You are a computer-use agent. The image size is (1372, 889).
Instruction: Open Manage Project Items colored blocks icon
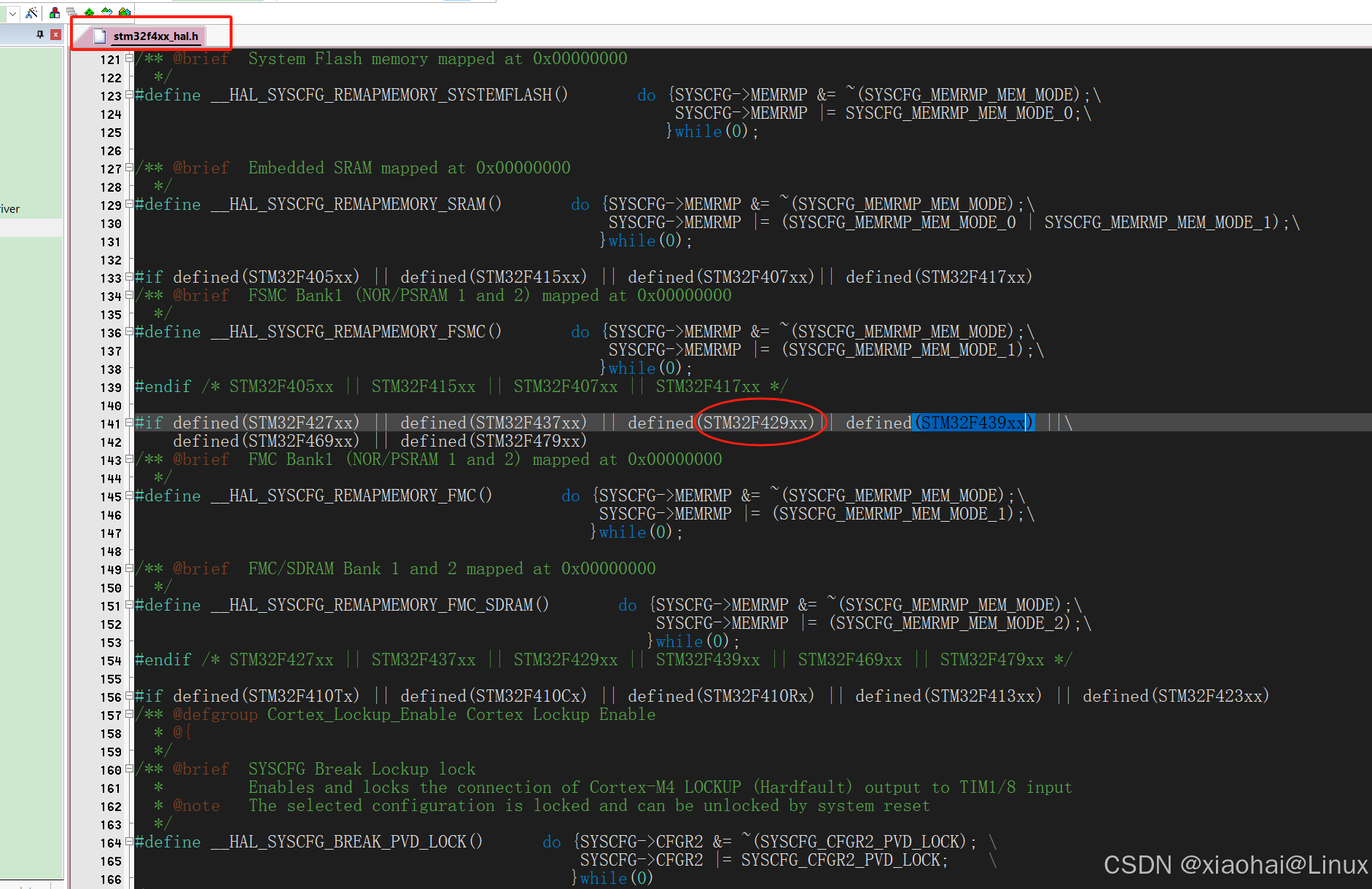coord(55,12)
